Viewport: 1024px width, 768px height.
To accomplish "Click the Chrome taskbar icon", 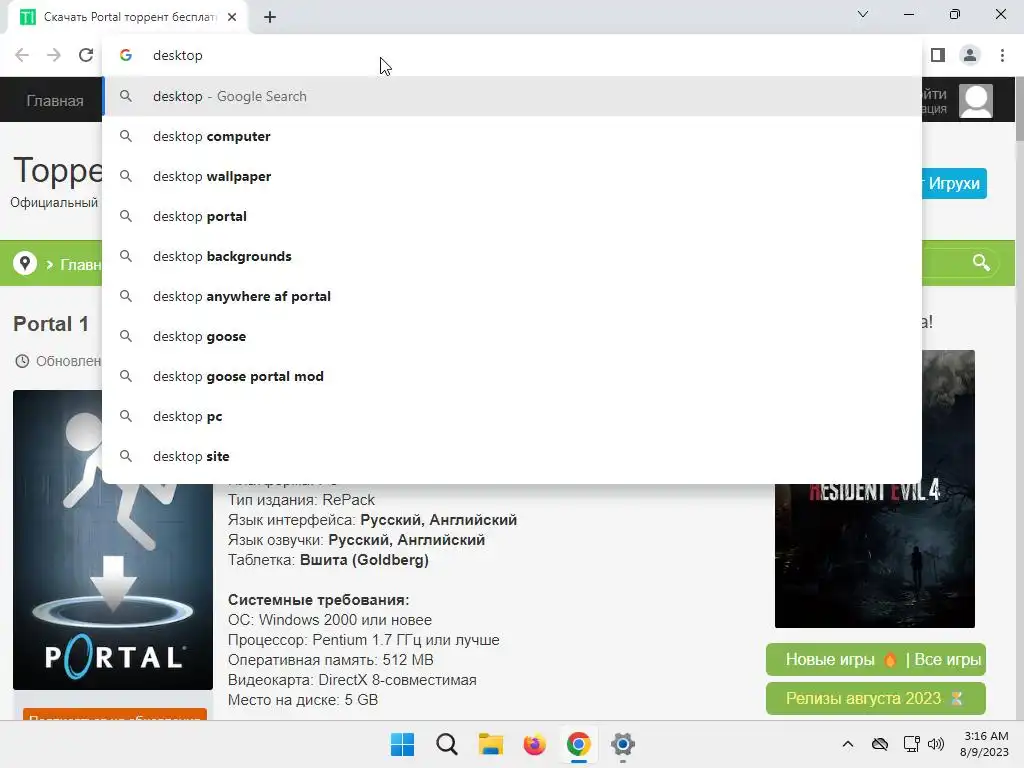I will pyautogui.click(x=579, y=744).
